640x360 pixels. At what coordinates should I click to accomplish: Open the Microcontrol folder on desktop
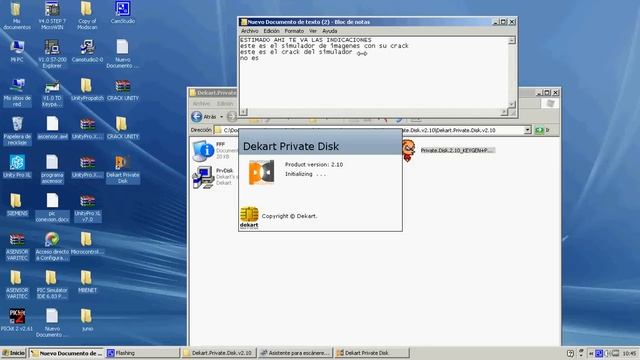click(87, 244)
